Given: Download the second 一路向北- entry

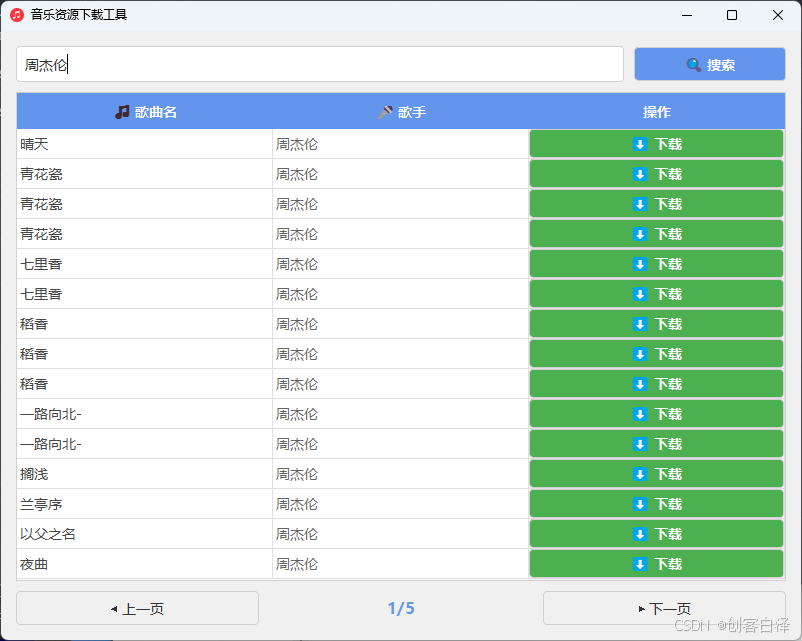Looking at the screenshot, I should (656, 444).
